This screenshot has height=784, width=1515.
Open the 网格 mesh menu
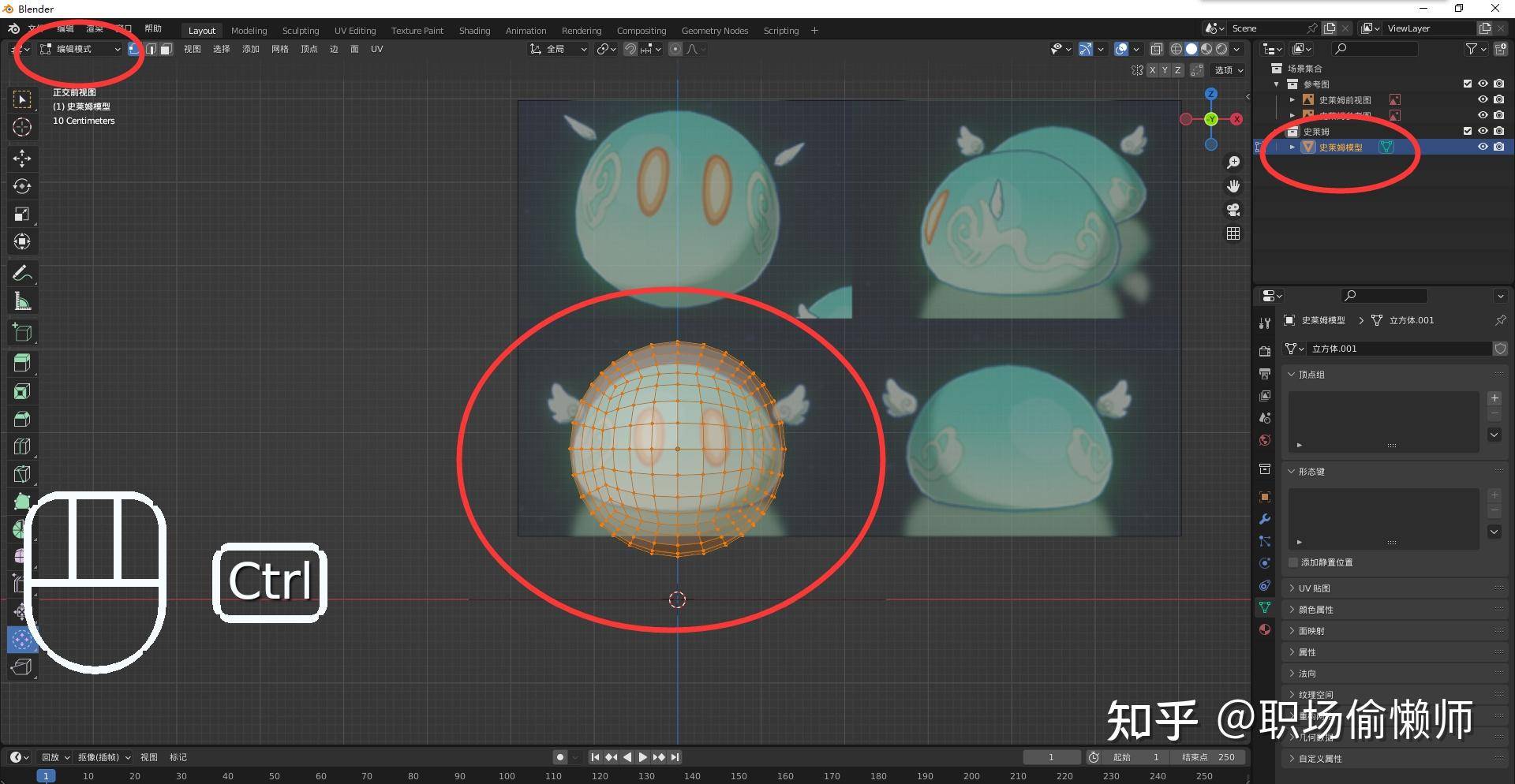pos(280,49)
